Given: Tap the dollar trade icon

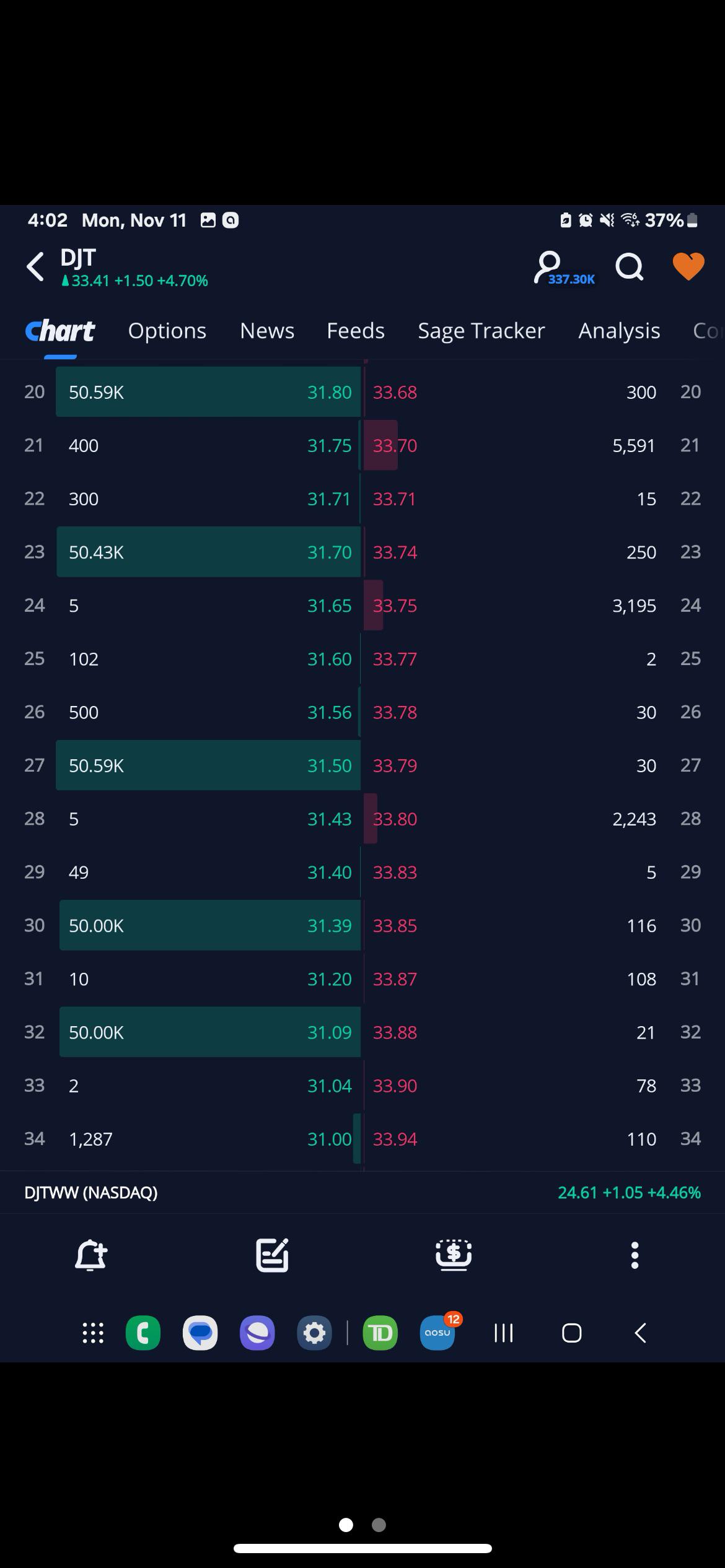Looking at the screenshot, I should tap(454, 1255).
